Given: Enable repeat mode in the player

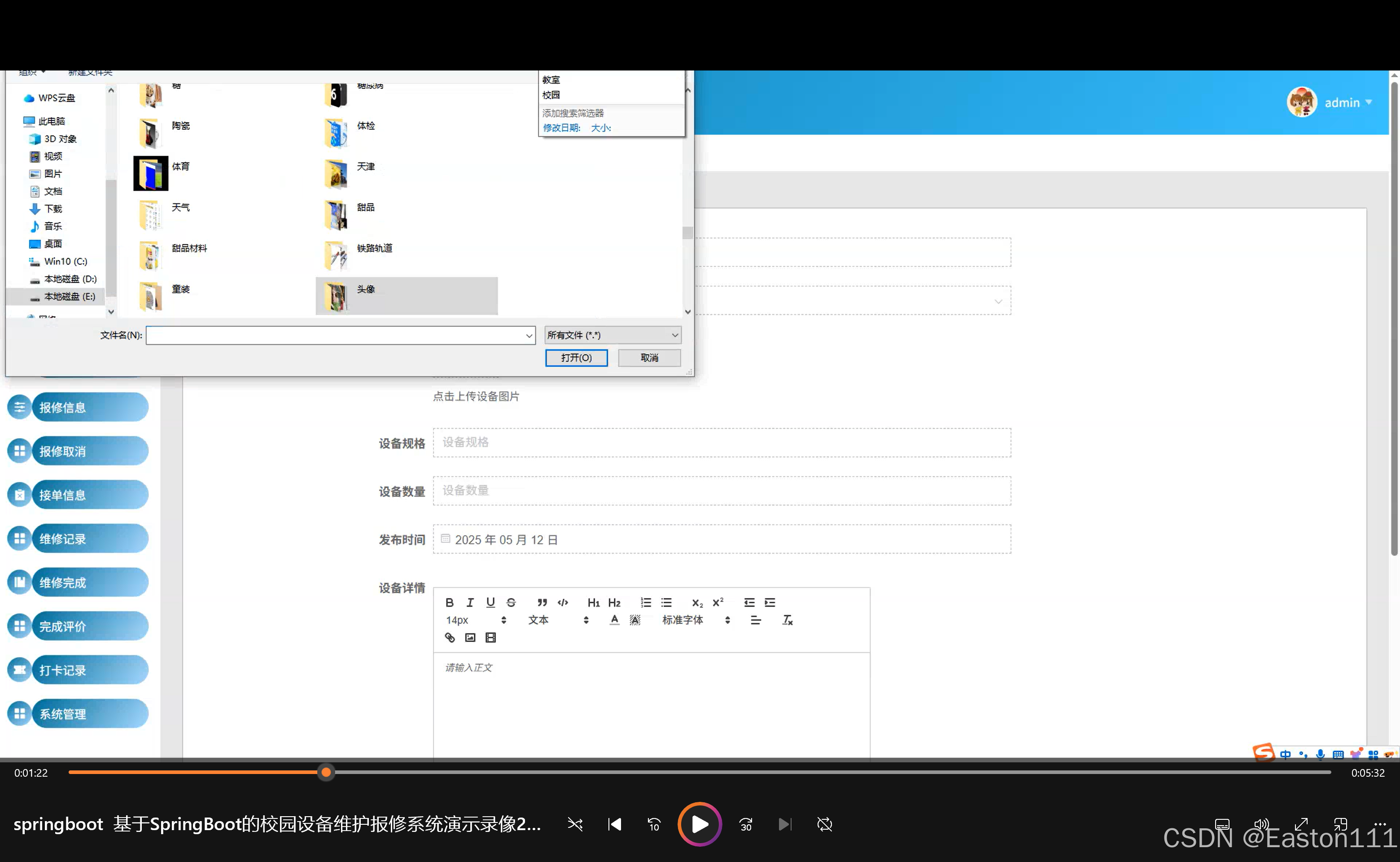Looking at the screenshot, I should tap(824, 824).
